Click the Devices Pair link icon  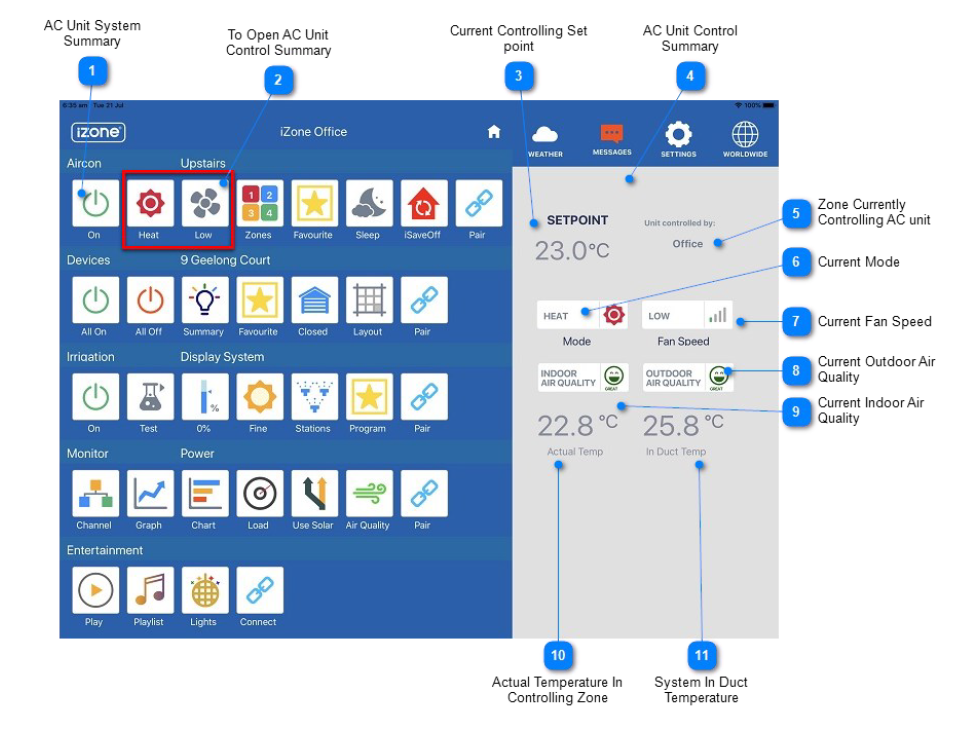point(423,300)
